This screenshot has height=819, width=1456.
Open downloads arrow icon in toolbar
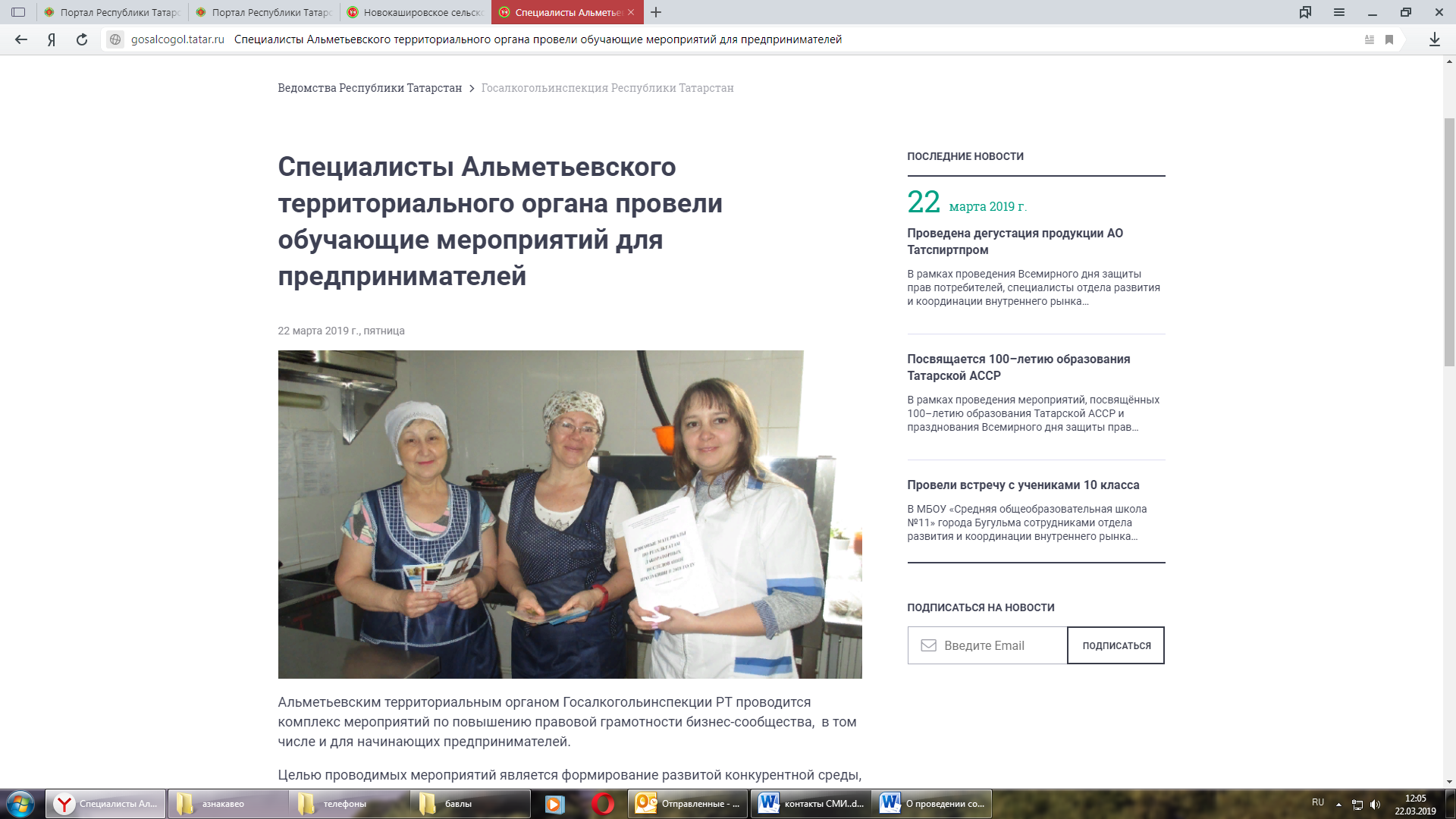[x=1434, y=39]
